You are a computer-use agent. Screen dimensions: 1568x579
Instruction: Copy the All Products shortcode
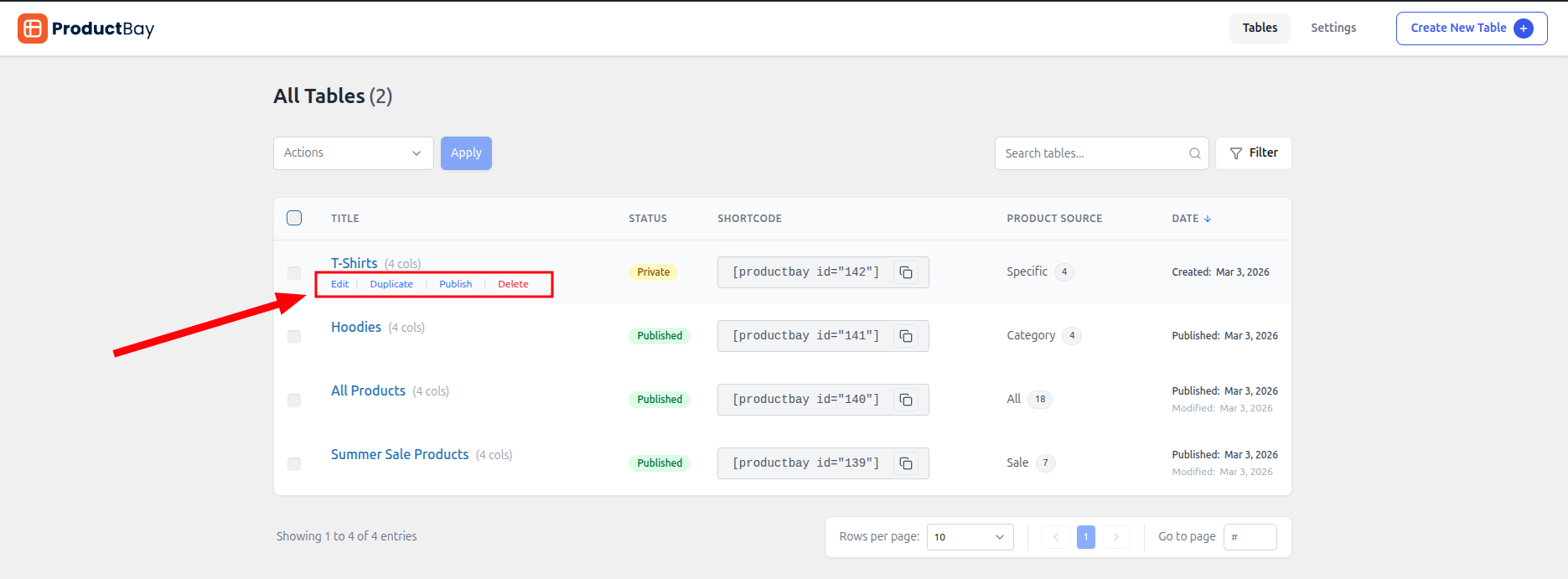[x=906, y=400]
